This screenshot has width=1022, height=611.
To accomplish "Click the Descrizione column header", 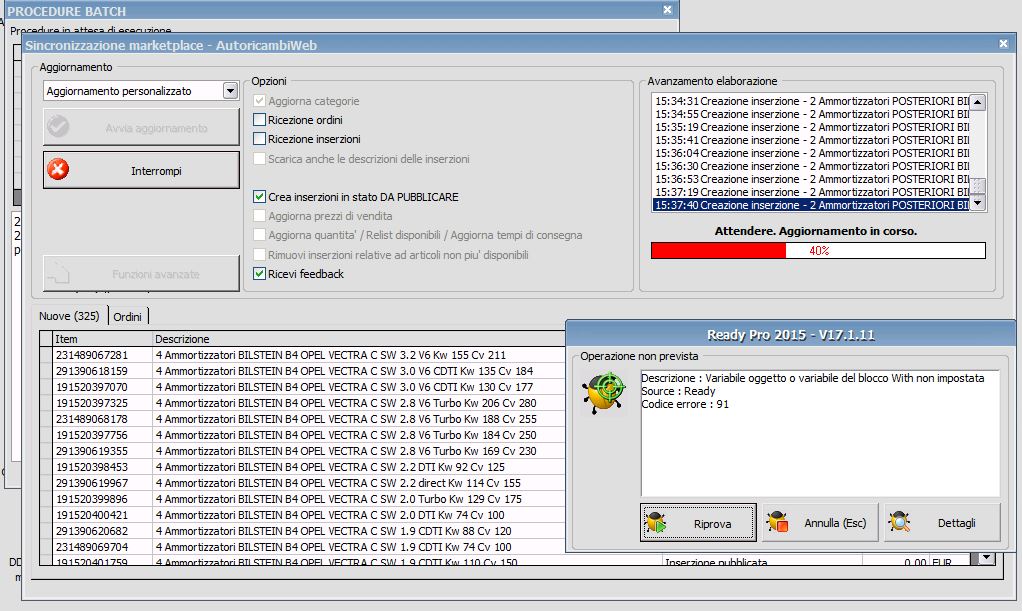I will 358,339.
